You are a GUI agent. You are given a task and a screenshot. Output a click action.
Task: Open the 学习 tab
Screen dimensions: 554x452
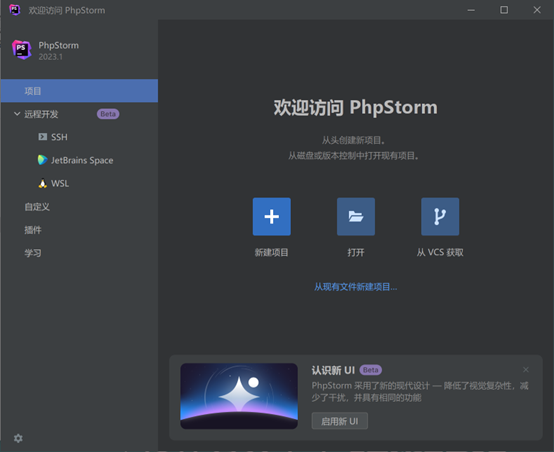click(x=79, y=253)
